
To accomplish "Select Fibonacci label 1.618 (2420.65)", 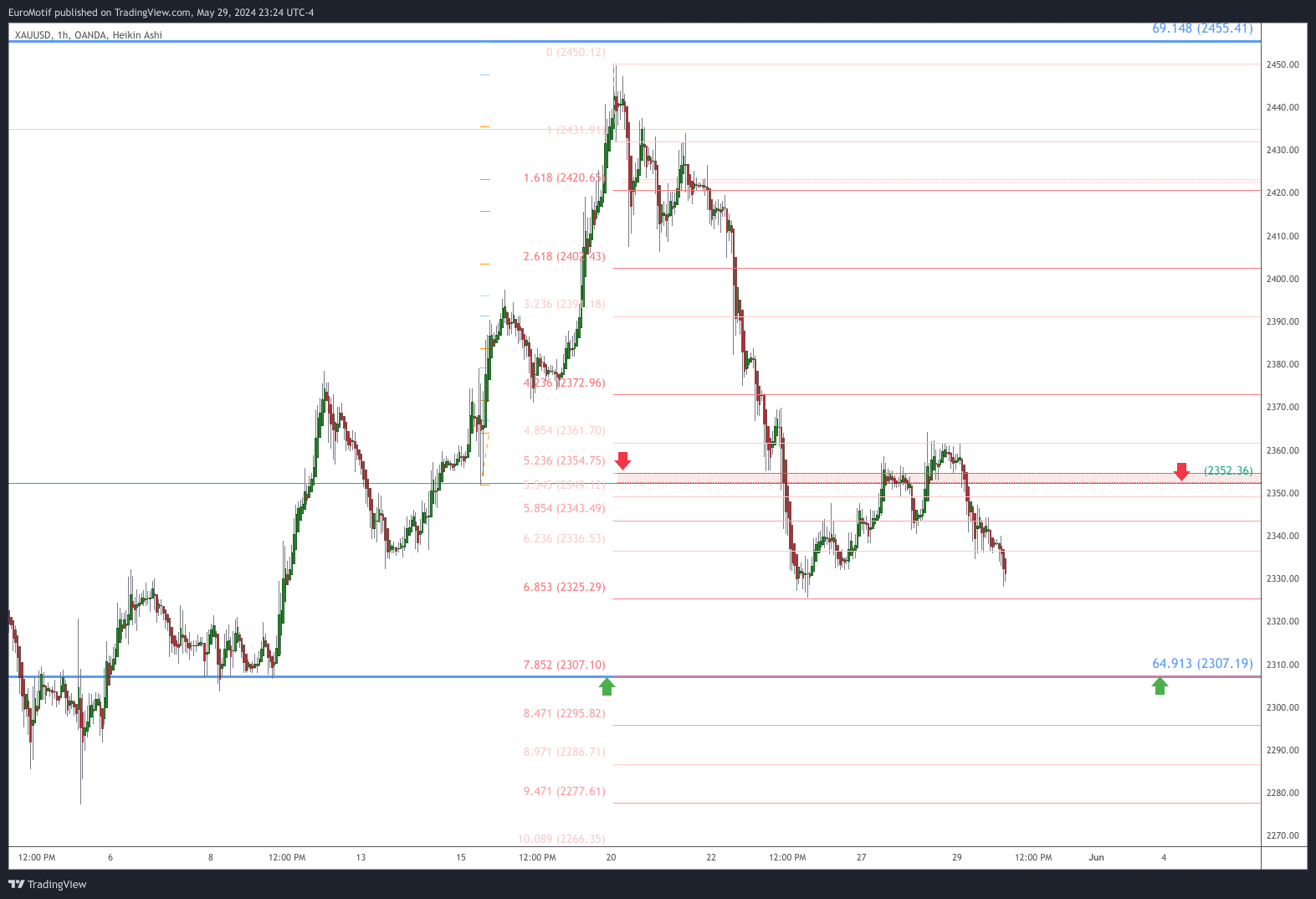I will pyautogui.click(x=565, y=177).
